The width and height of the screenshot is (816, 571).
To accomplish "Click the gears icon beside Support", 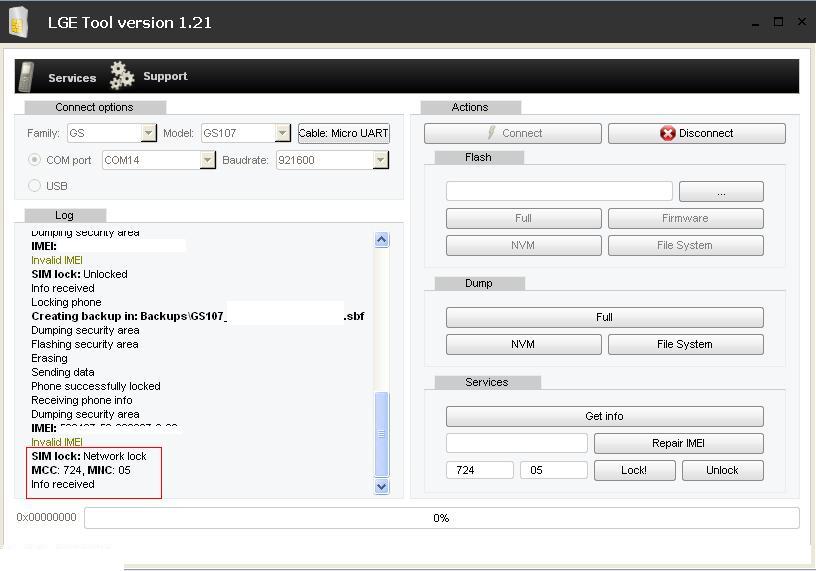I will pyautogui.click(x=122, y=75).
